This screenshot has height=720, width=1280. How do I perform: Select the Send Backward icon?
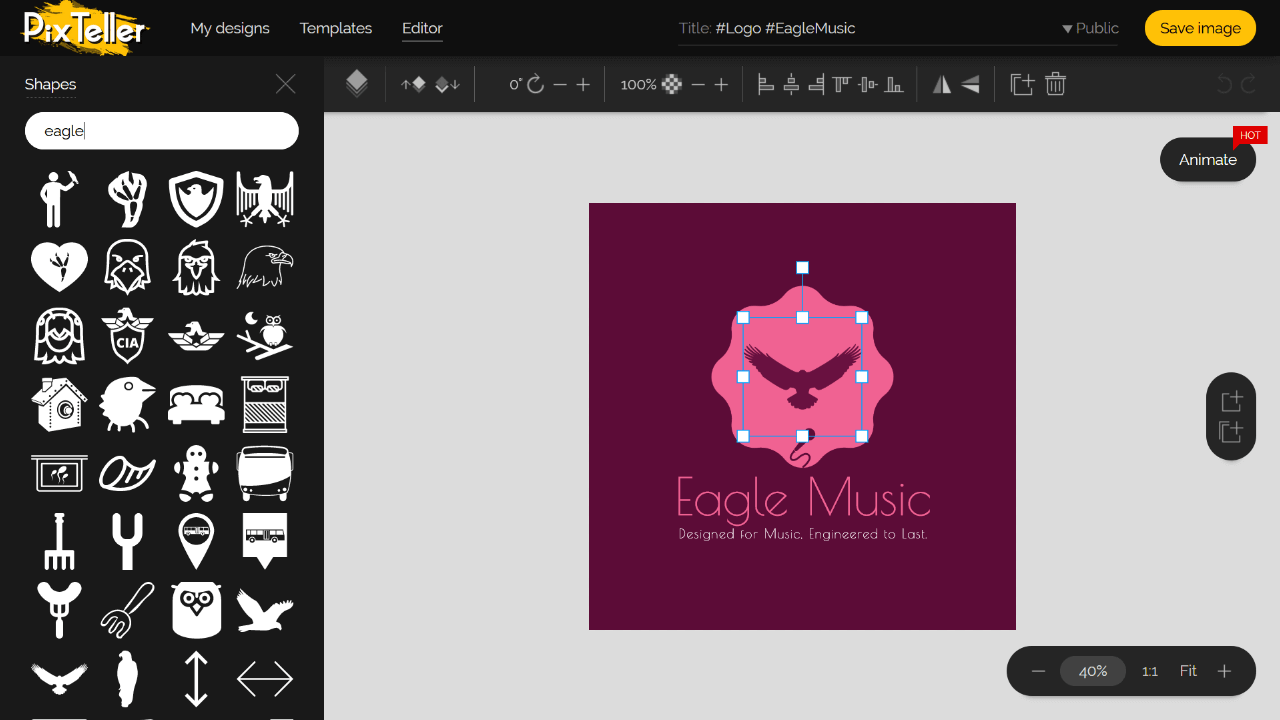[x=447, y=84]
